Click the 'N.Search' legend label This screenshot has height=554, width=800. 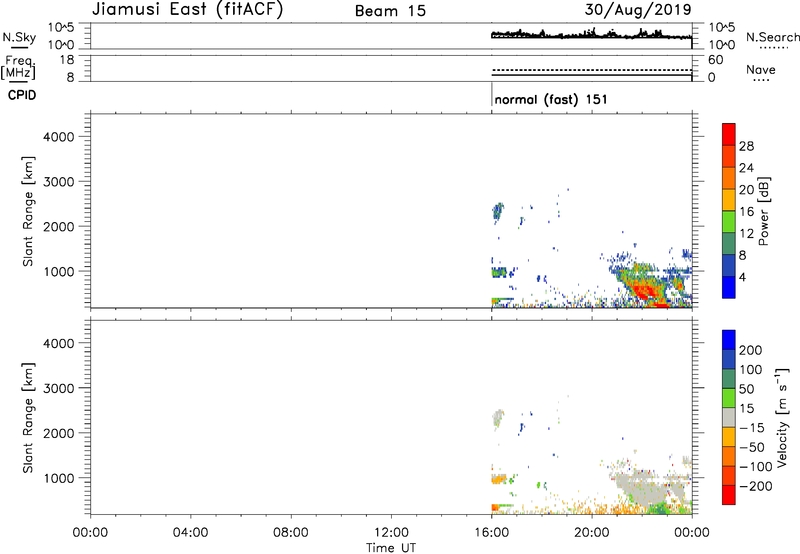pos(773,37)
